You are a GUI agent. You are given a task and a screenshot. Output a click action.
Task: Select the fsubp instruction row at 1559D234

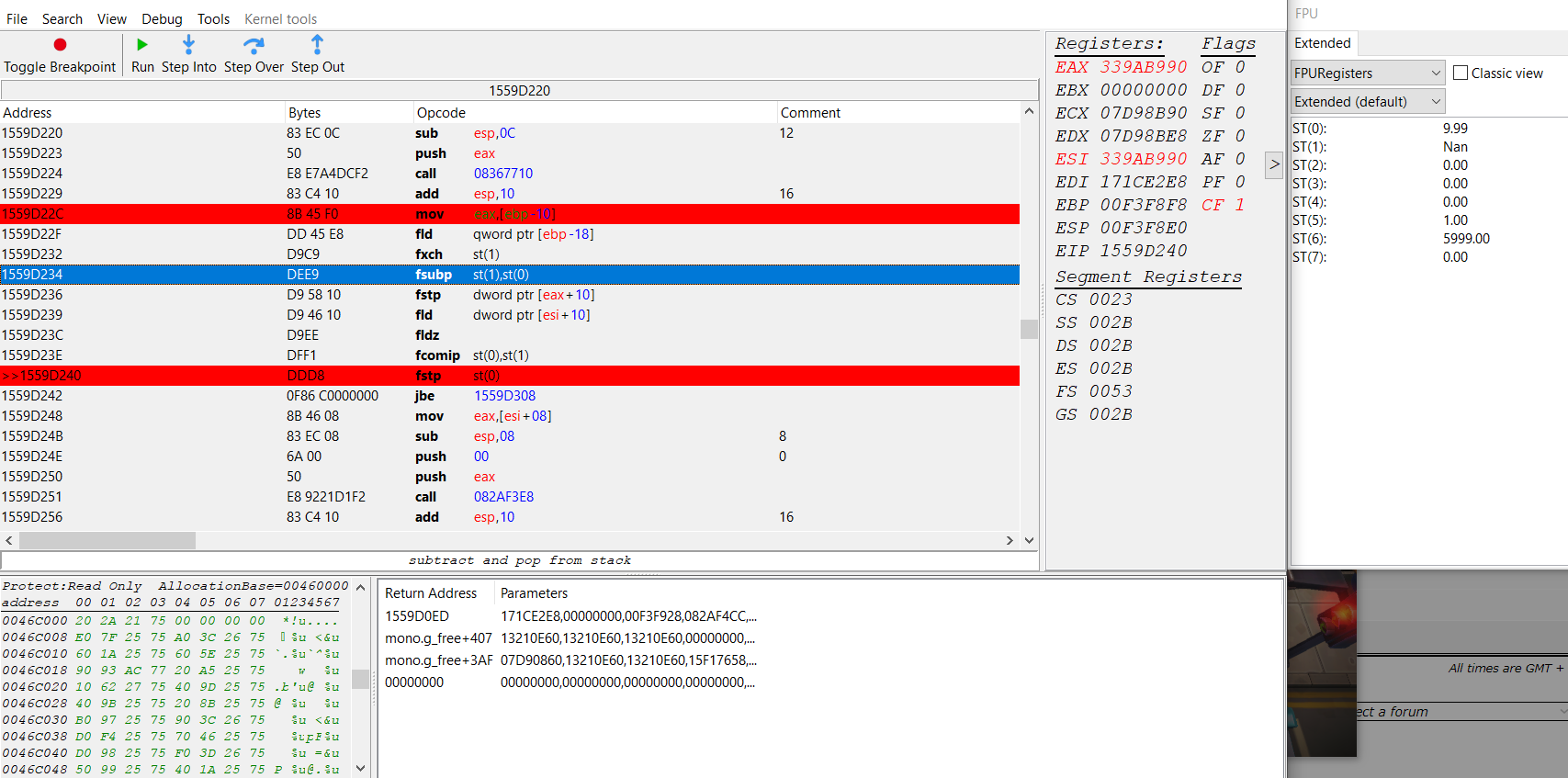pyautogui.click(x=510, y=275)
